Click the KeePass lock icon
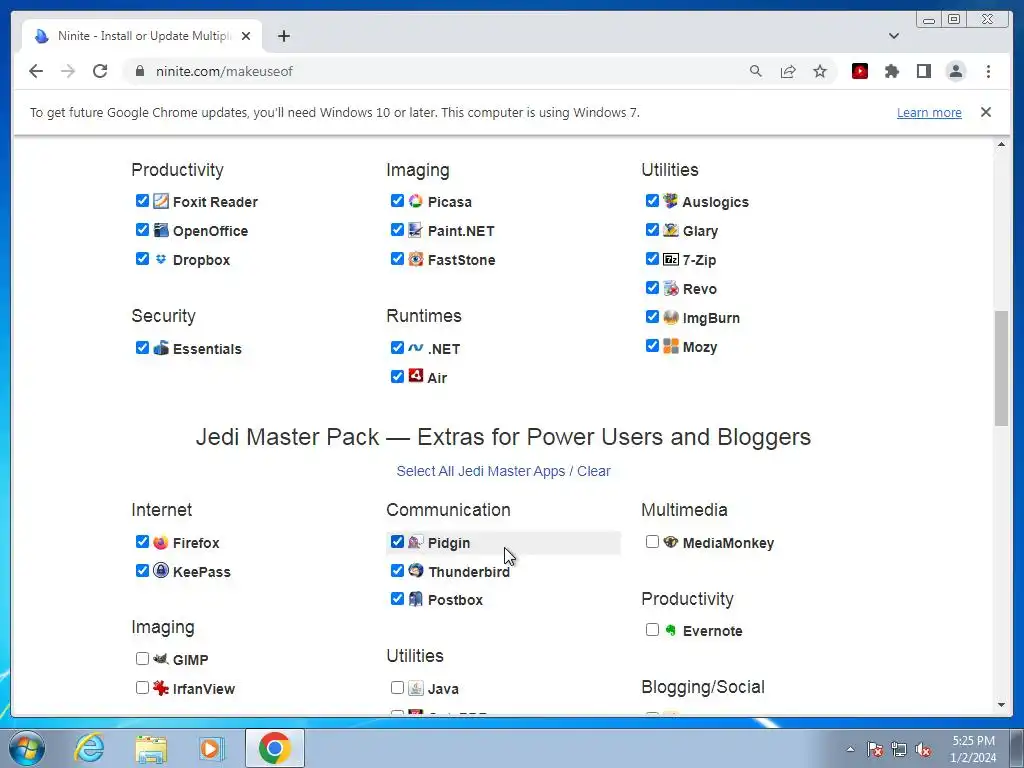 (x=161, y=570)
